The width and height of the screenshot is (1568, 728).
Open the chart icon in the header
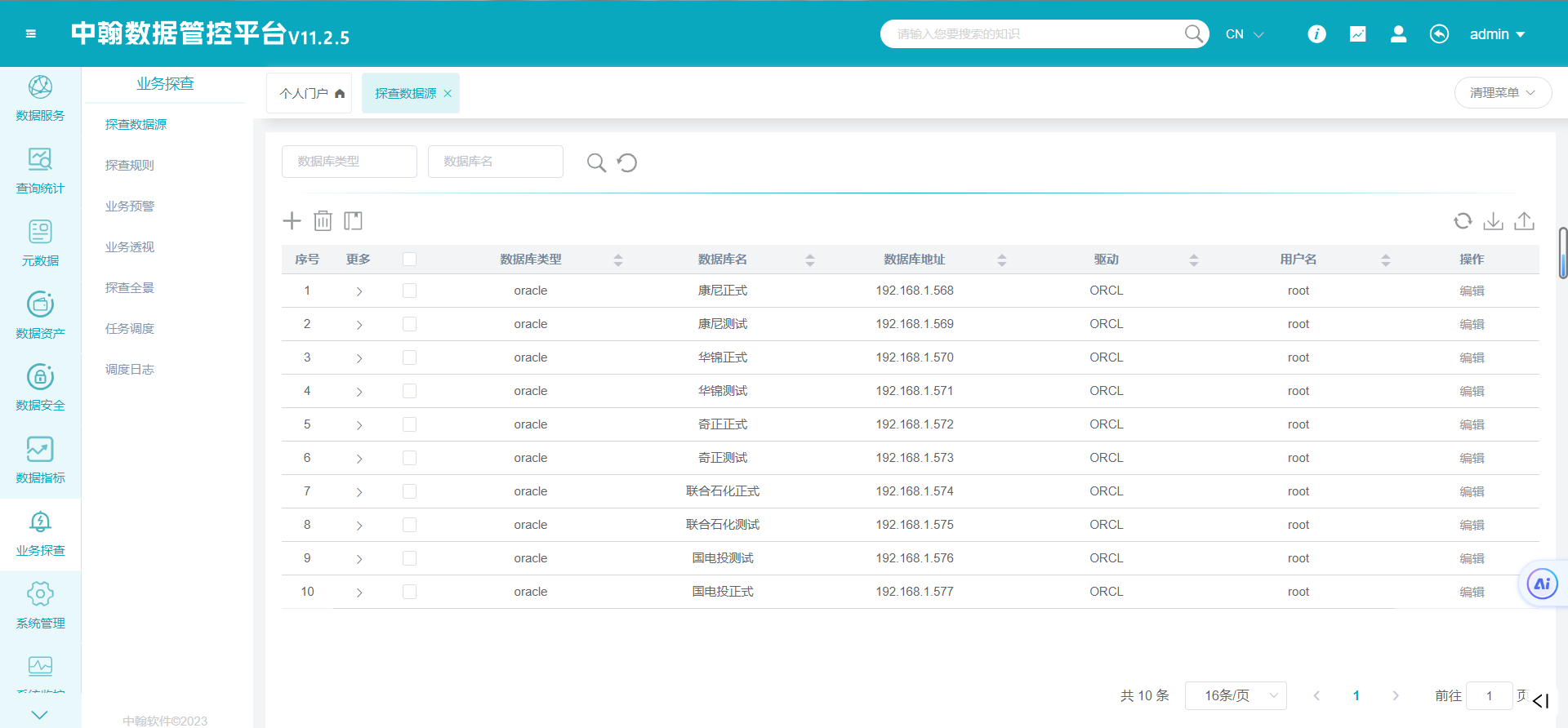tap(1357, 34)
